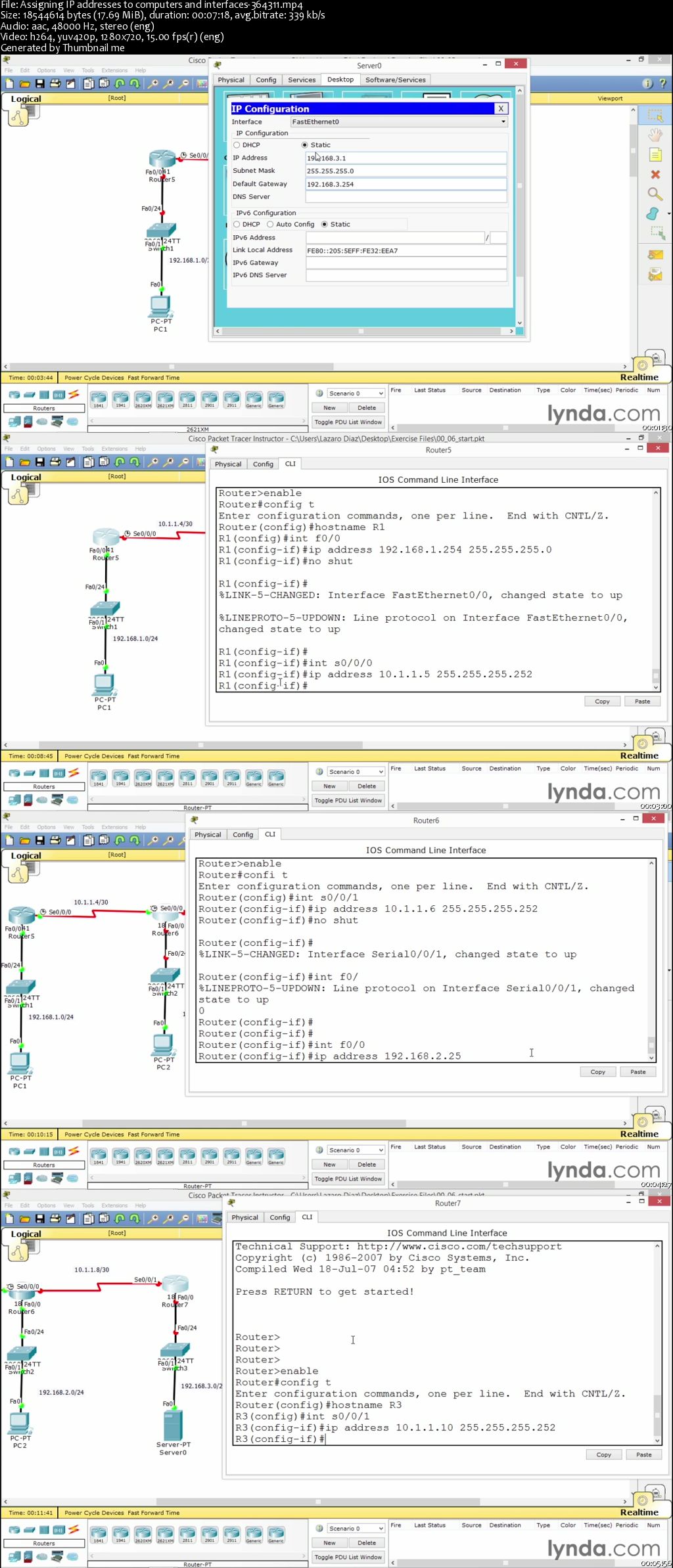Switch to the Services tab in the Server0 window
673x1568 pixels.
pos(302,80)
